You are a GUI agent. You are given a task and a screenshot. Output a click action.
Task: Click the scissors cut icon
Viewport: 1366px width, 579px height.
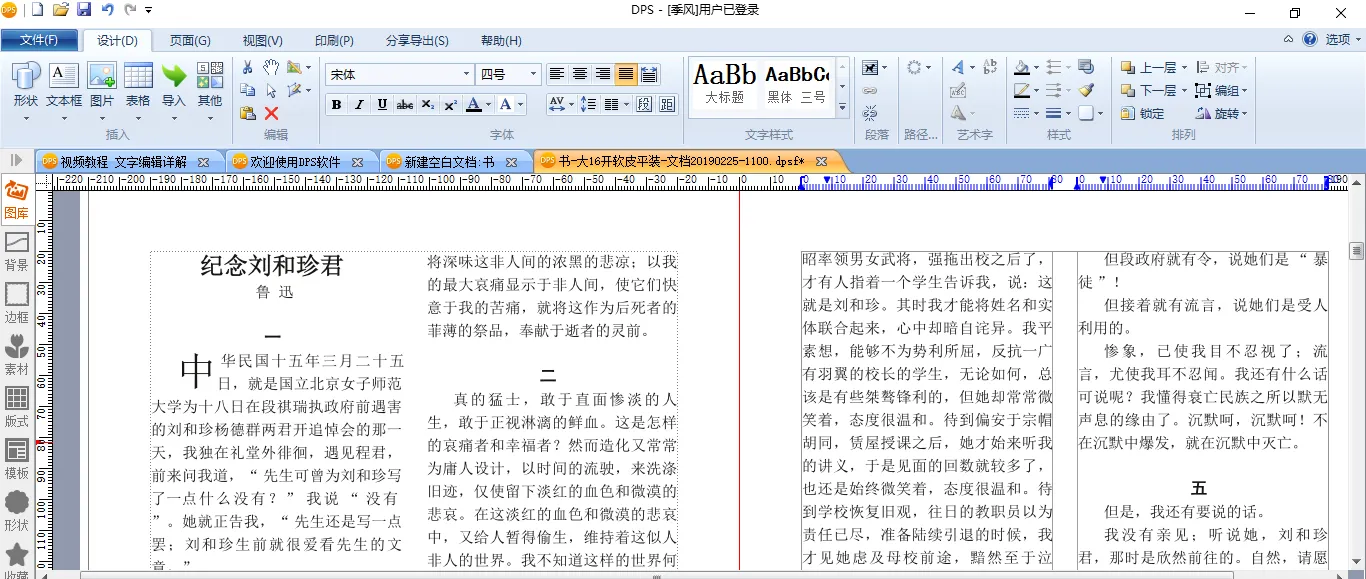(x=247, y=67)
